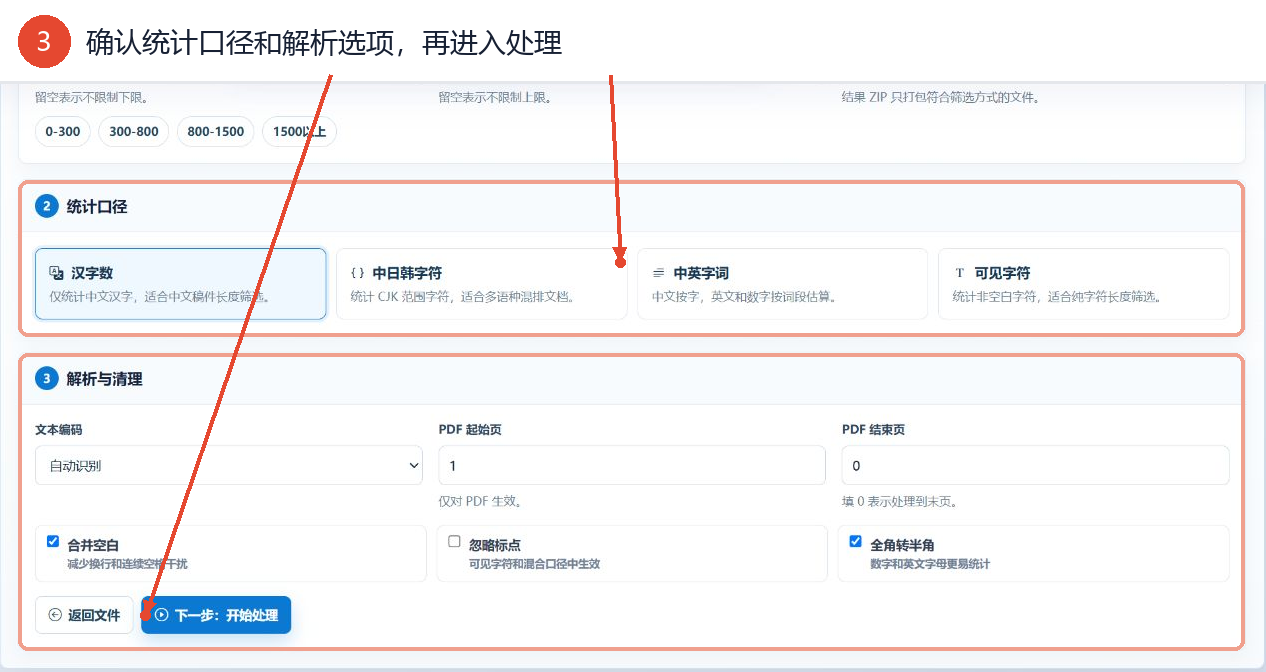This screenshot has height=672, width=1266.
Task: Click the 文本编码 field label
Action: click(59, 429)
